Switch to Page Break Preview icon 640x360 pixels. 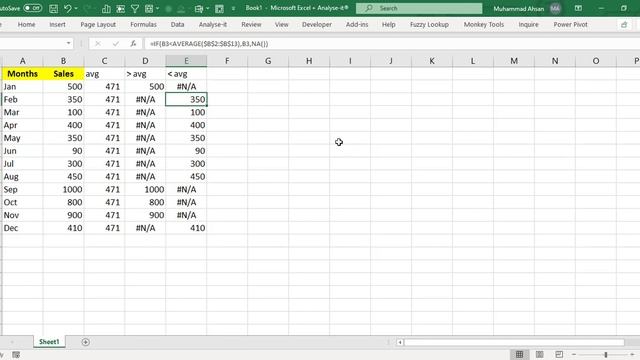[x=559, y=354]
